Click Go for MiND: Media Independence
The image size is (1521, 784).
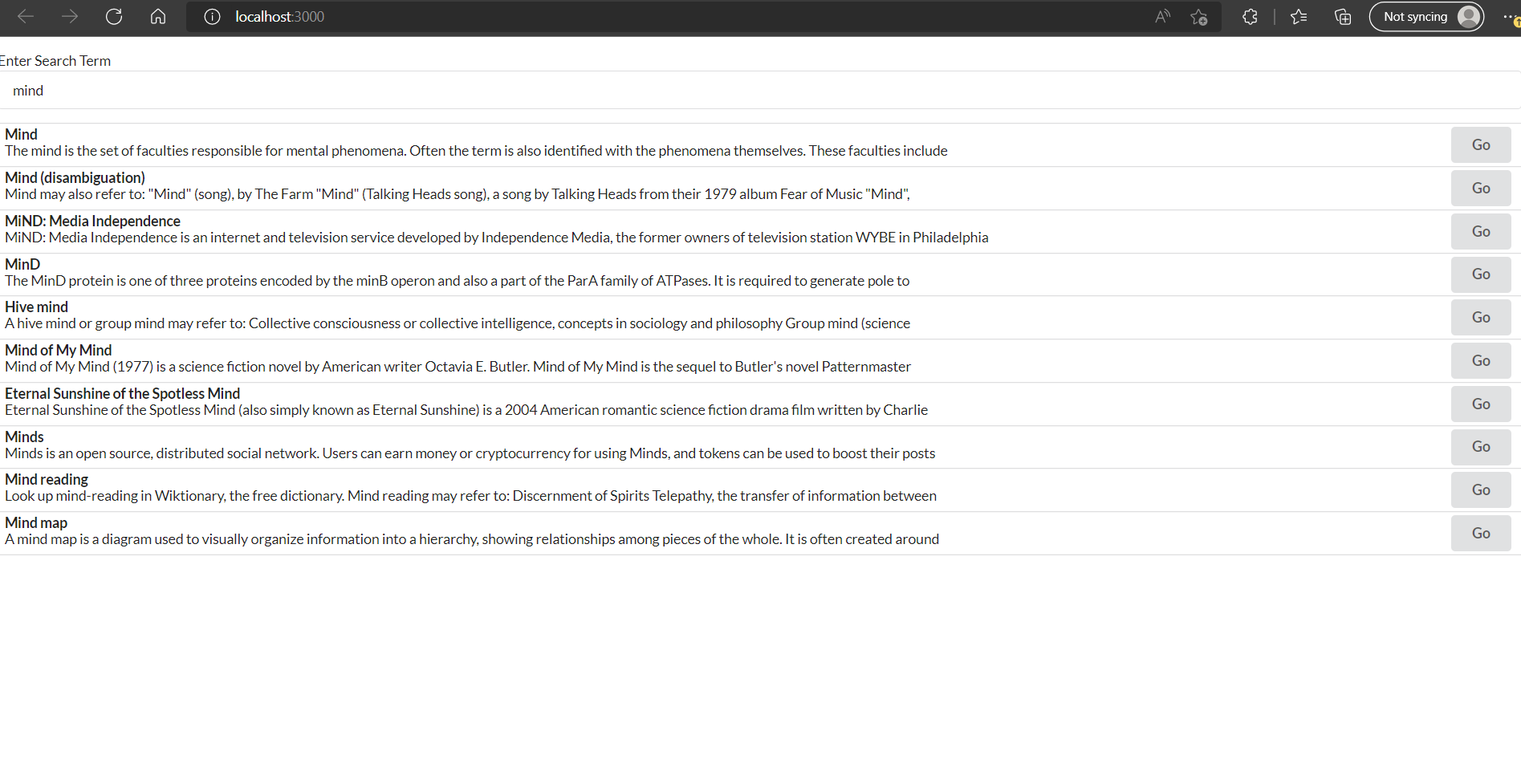click(1481, 232)
